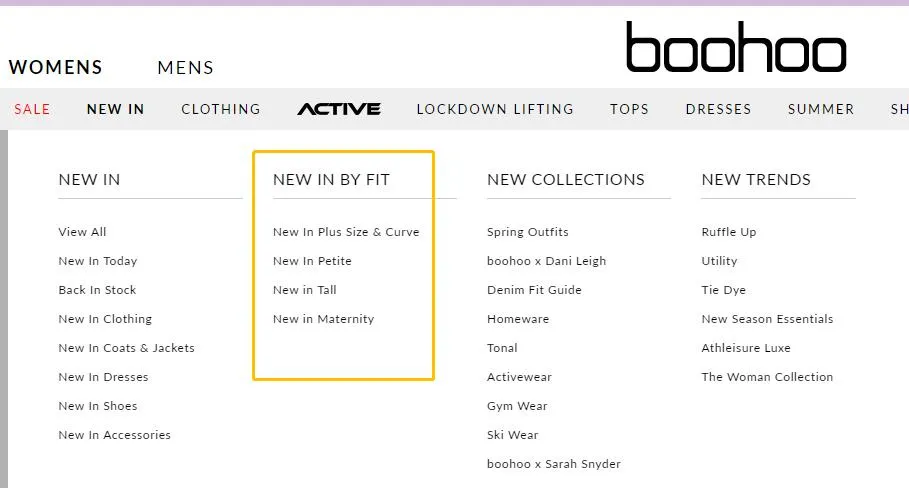Open boohoo x Dani Leigh collection
Image resolution: width=909 pixels, height=488 pixels.
tap(547, 261)
